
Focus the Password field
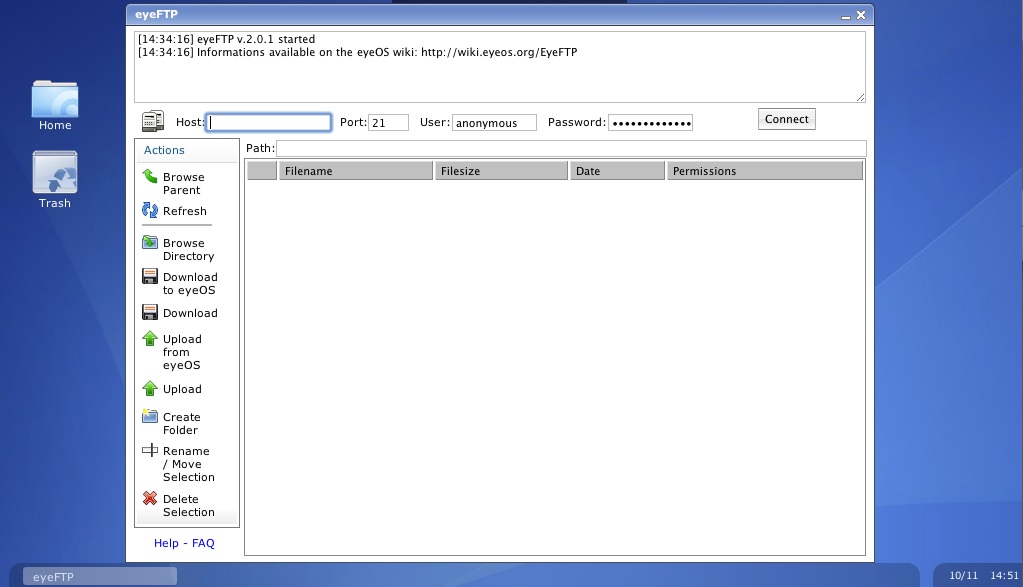click(650, 123)
